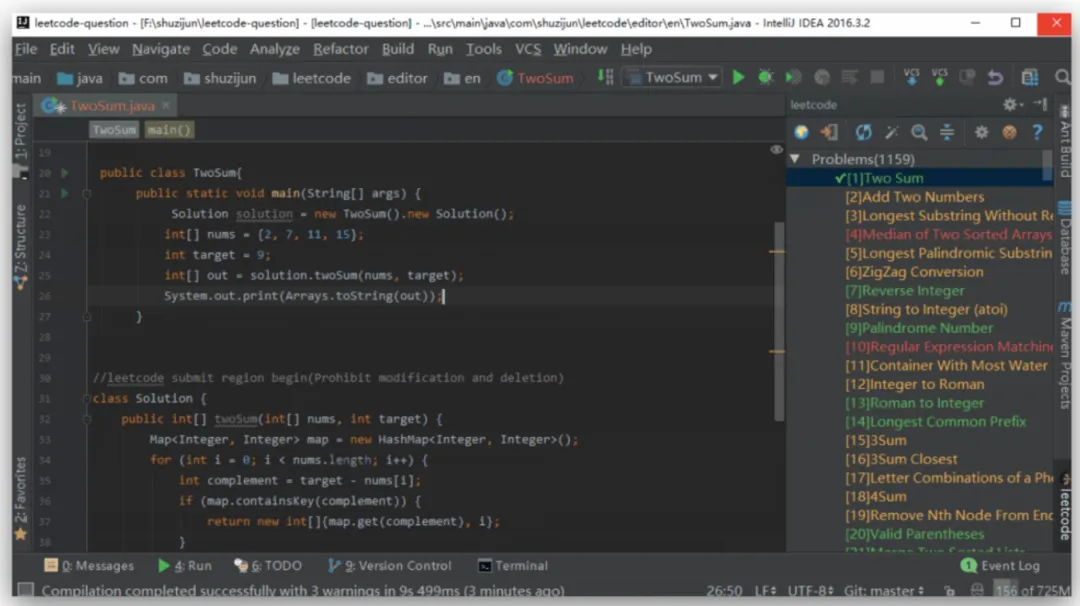Run TwoSum with the green play button
This screenshot has height=606, width=1080.
tap(738, 78)
